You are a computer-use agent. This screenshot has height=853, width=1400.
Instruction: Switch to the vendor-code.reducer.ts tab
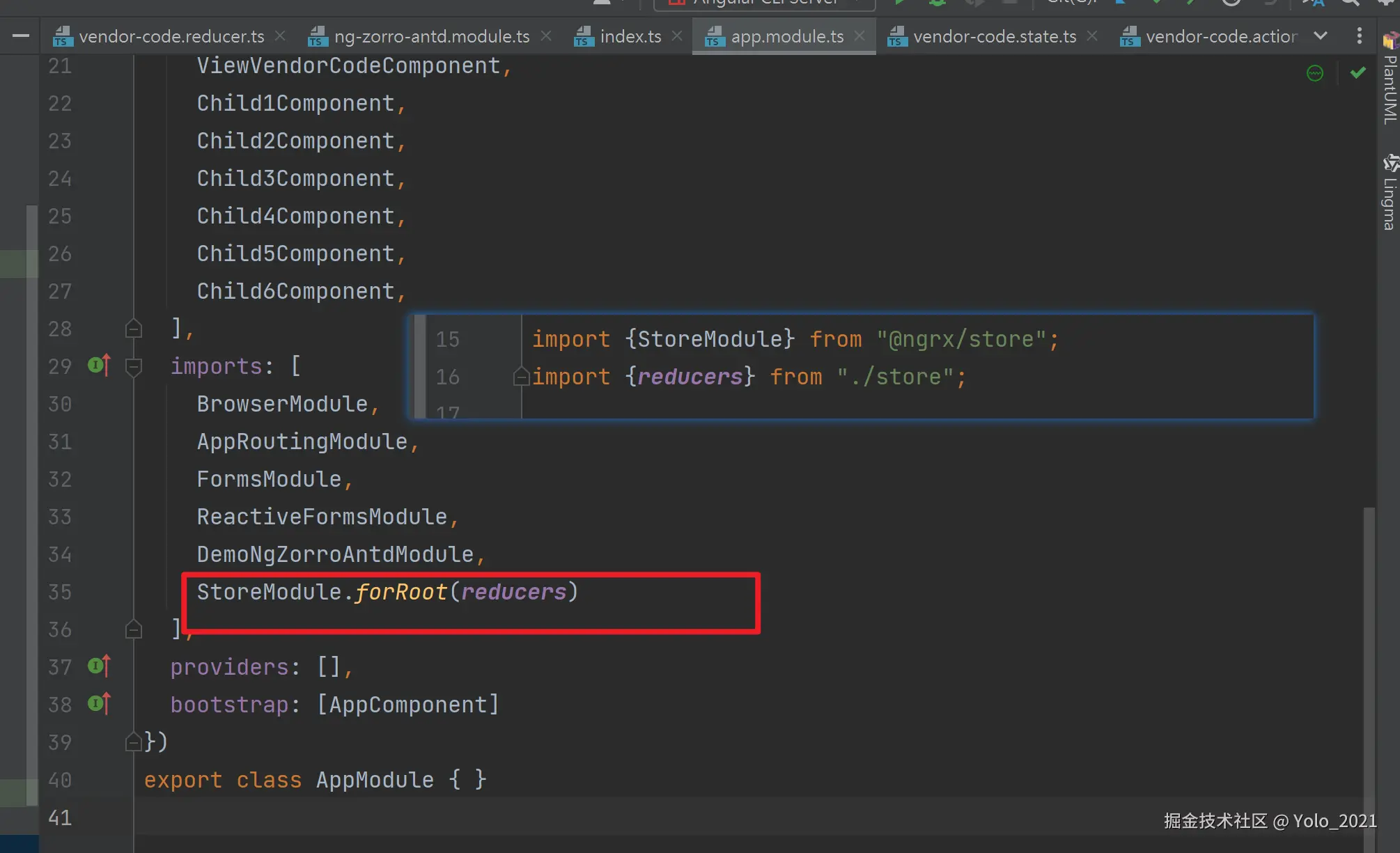coord(171,36)
